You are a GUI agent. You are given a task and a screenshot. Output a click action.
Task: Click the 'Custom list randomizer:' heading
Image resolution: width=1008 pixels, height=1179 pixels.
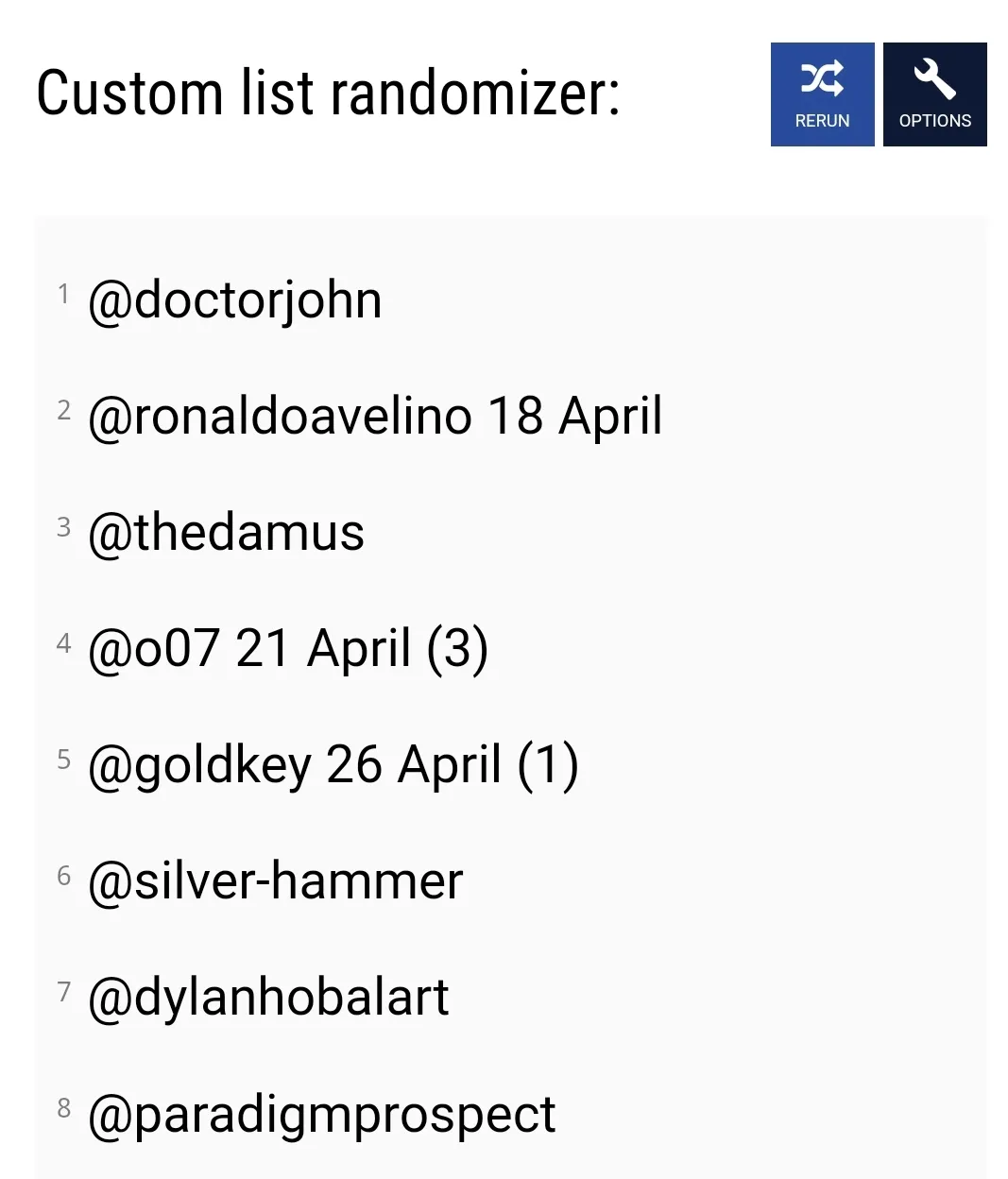(x=328, y=94)
